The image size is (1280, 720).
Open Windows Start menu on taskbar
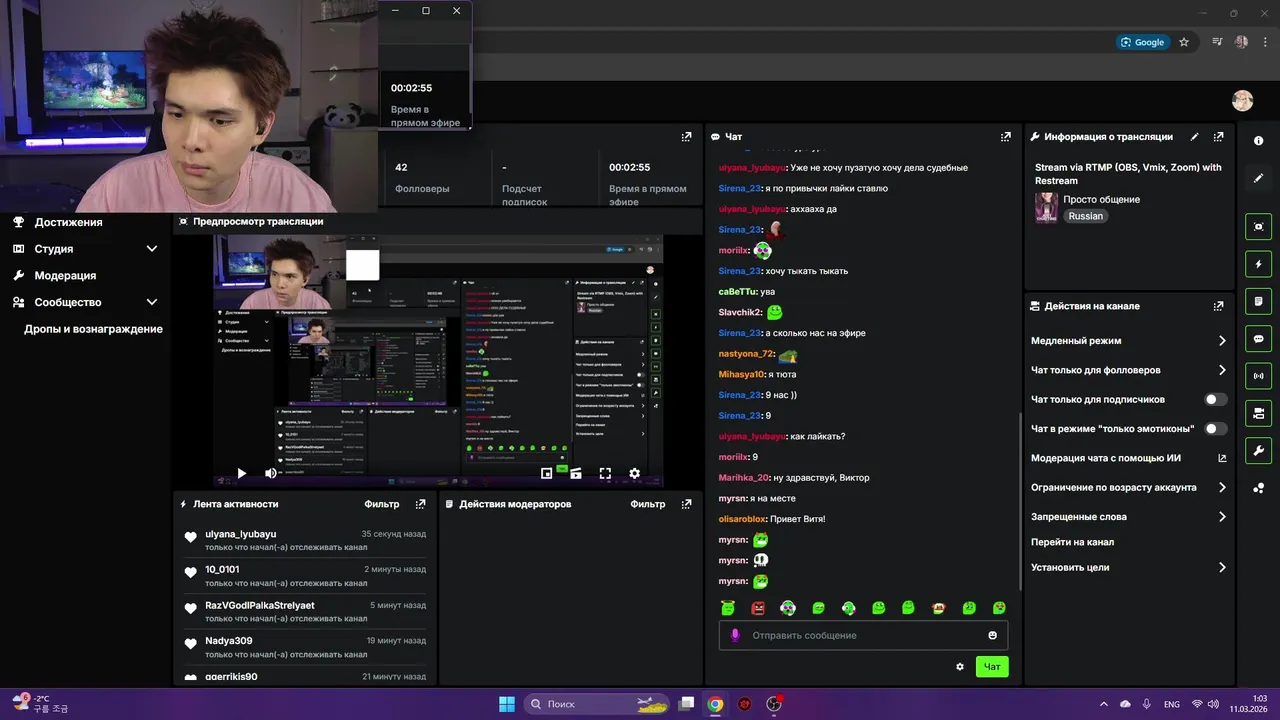507,704
